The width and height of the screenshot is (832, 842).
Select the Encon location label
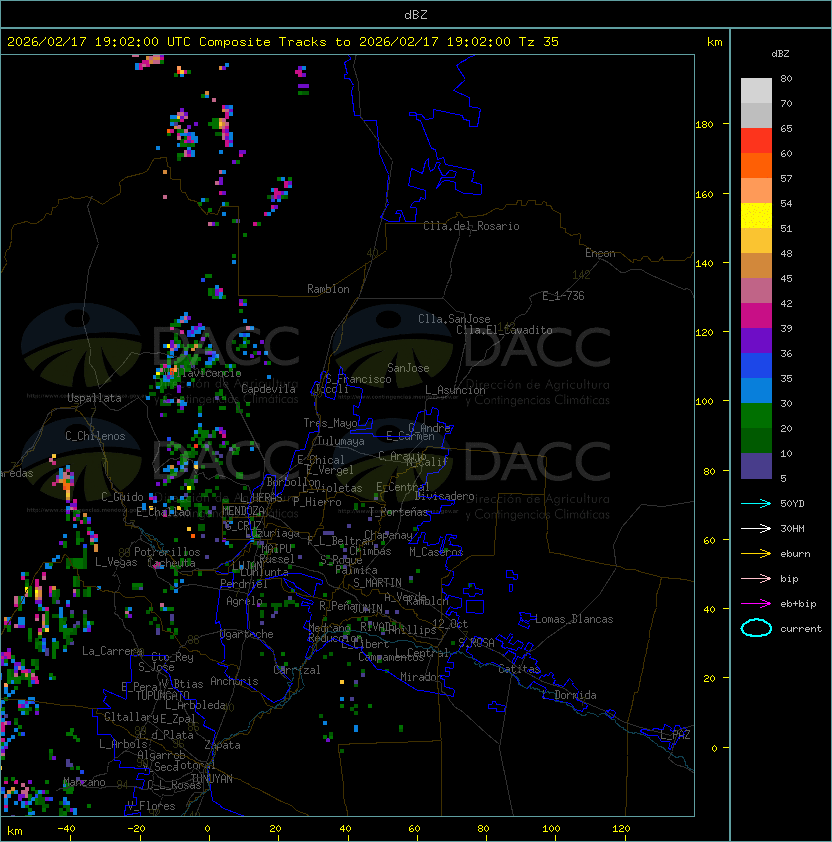[x=600, y=253]
